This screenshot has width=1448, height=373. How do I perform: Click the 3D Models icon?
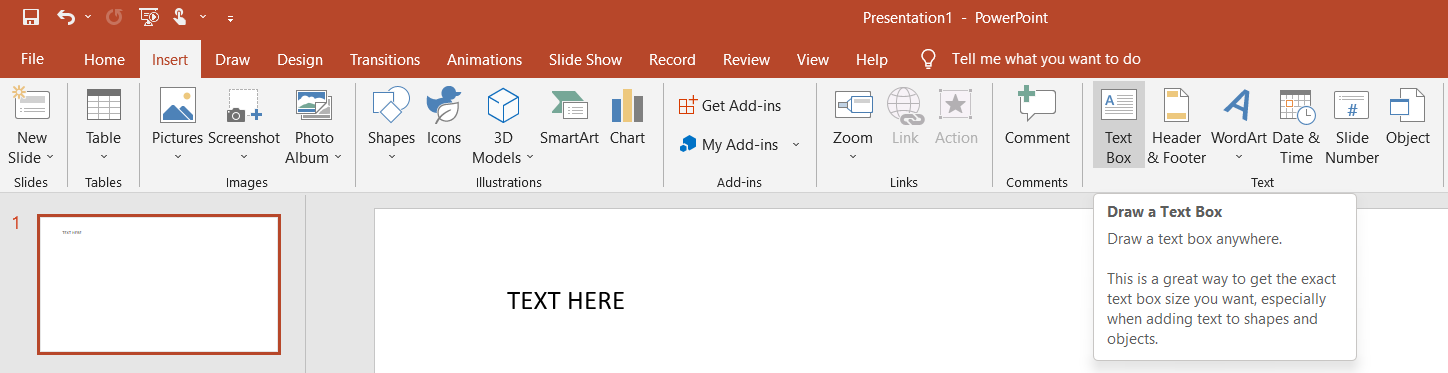(x=503, y=105)
